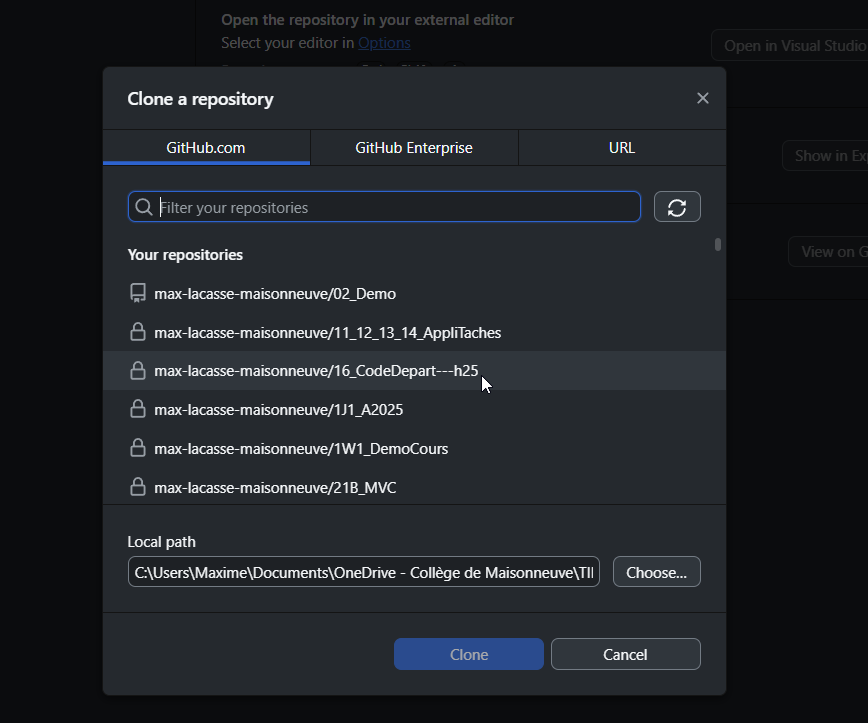
Task: Click the repository list scrollbar thumb
Action: tap(718, 245)
